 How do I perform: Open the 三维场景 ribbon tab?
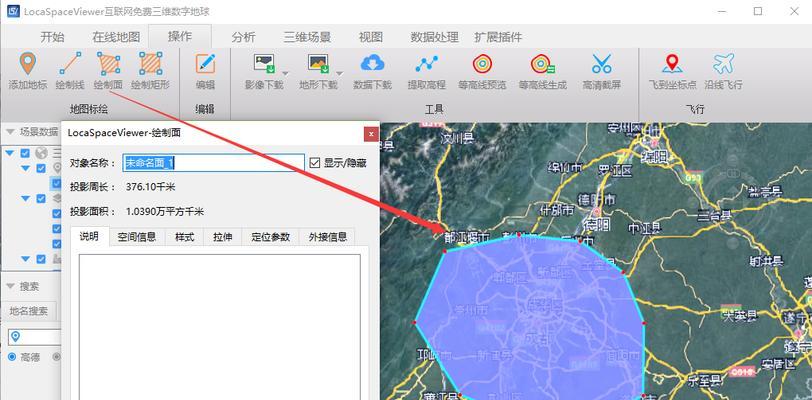307,37
